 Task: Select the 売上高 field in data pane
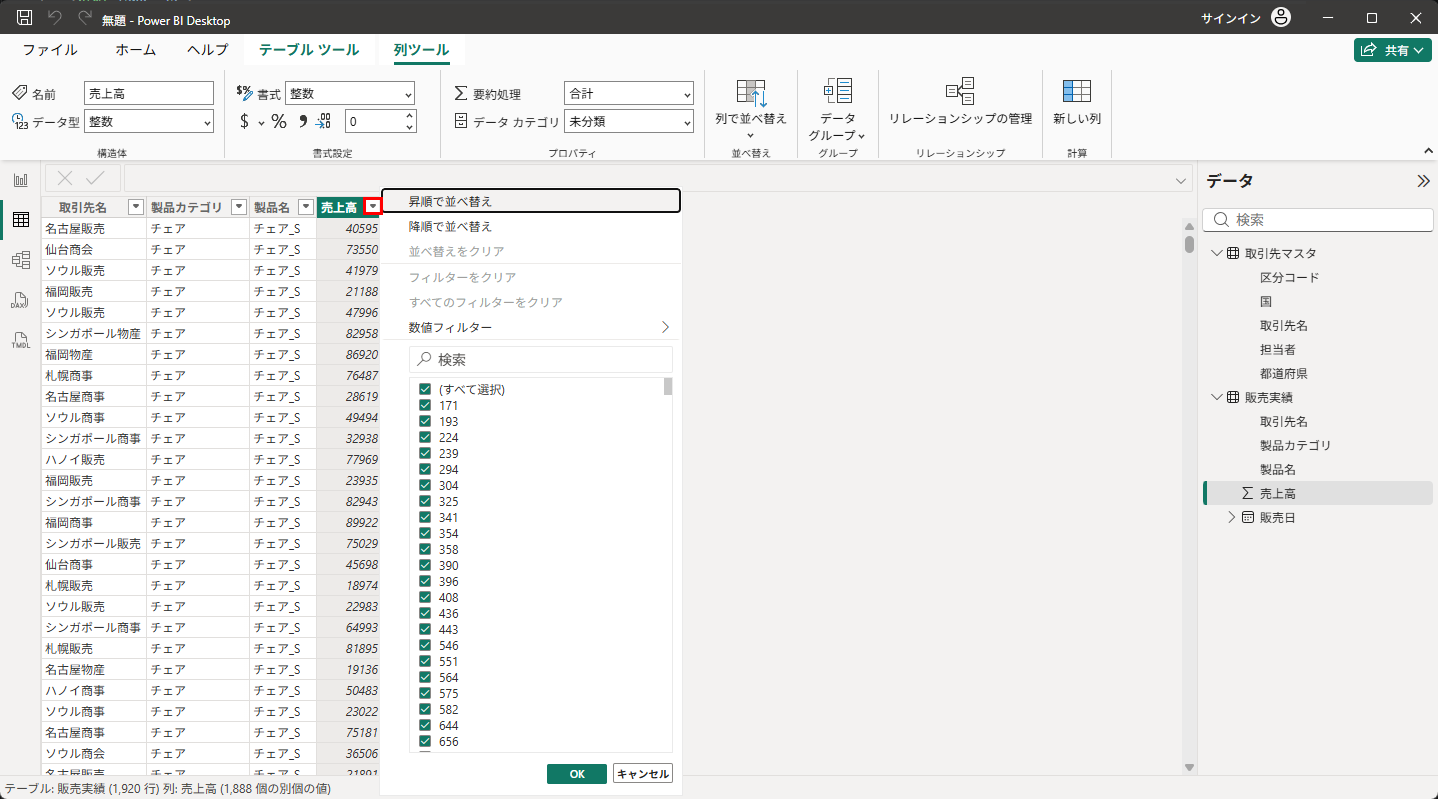coord(1319,493)
